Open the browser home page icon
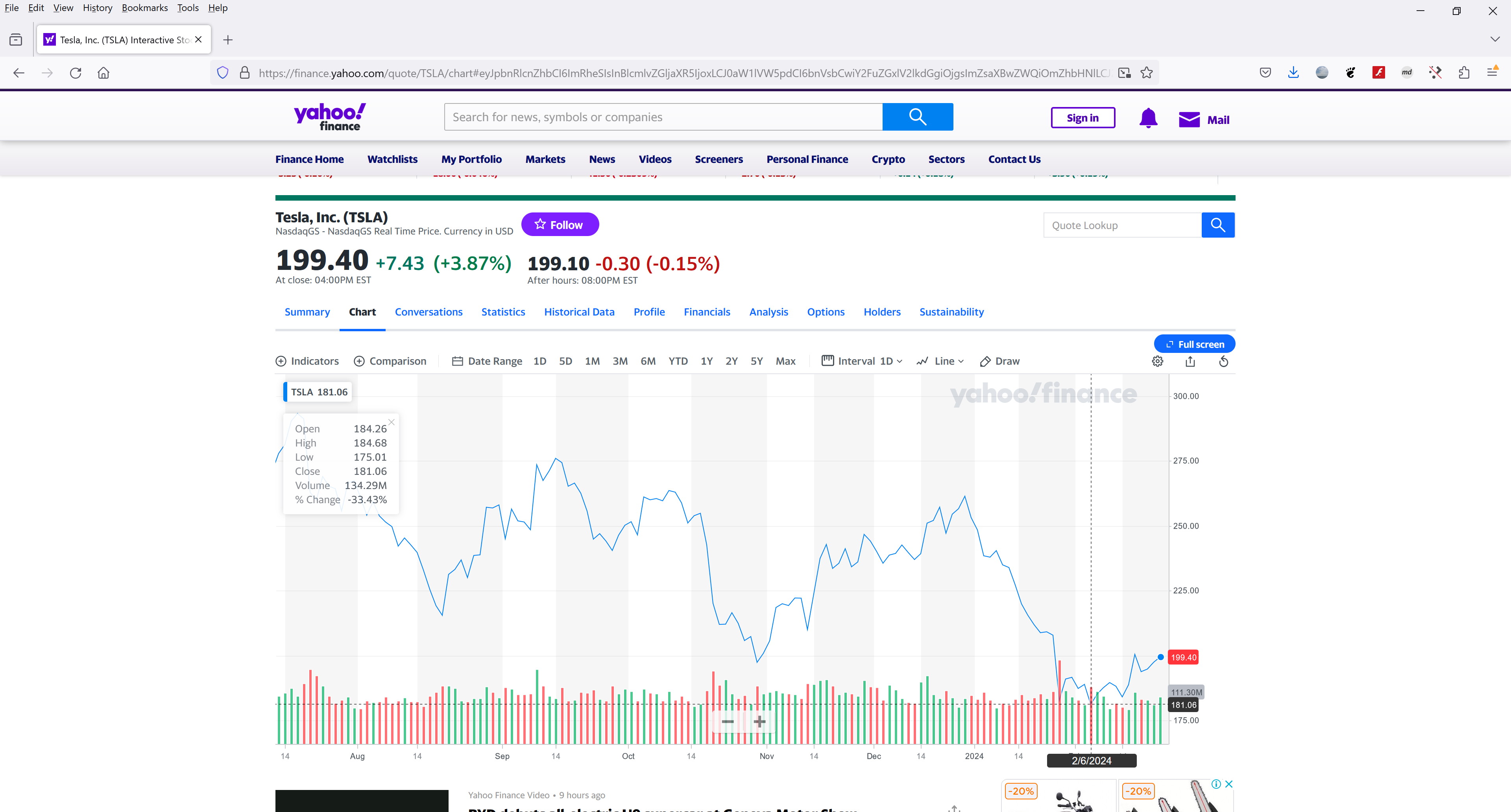The height and width of the screenshot is (812, 1511). [x=103, y=73]
